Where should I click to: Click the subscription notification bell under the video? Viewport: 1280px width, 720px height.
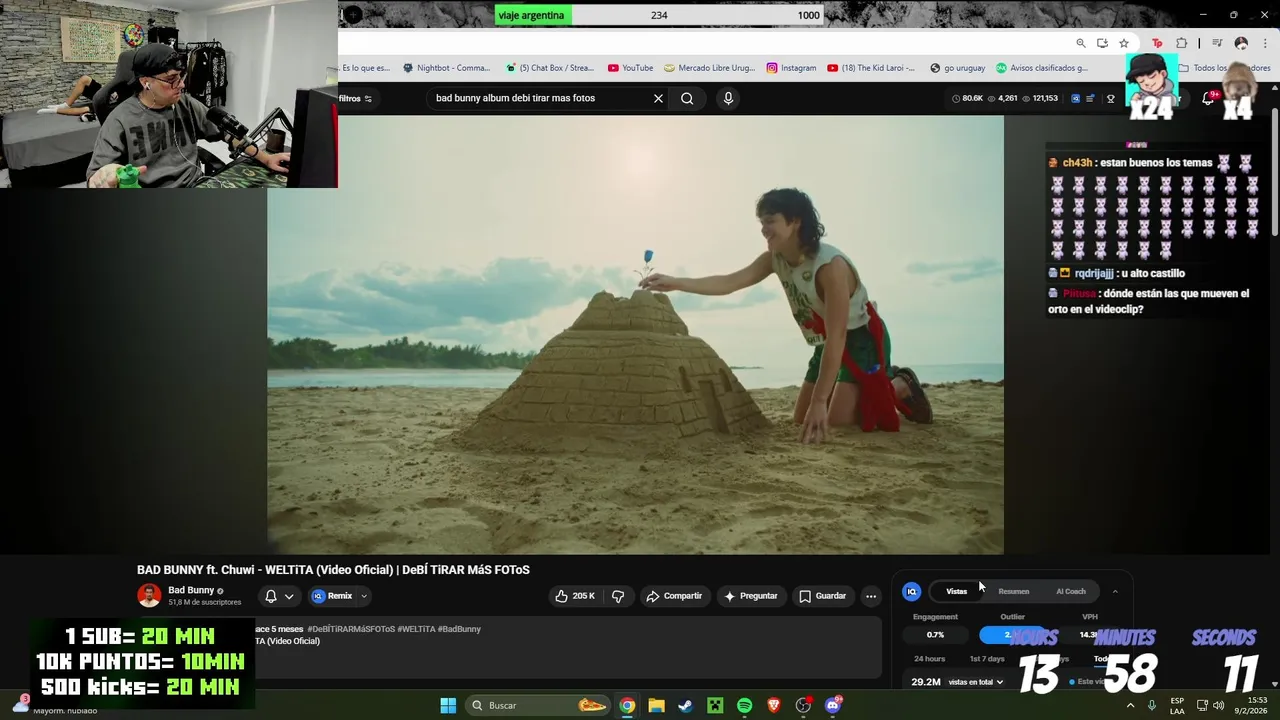tap(270, 596)
